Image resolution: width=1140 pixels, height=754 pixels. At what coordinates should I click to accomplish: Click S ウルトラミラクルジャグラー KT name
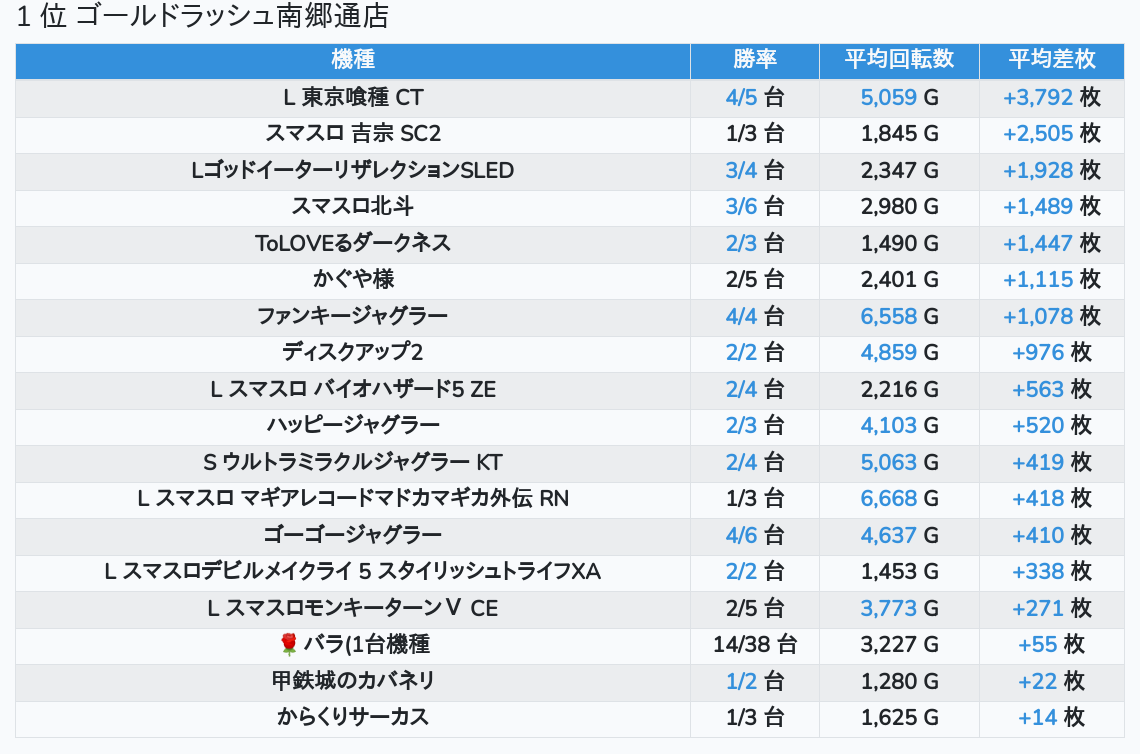coord(353,462)
